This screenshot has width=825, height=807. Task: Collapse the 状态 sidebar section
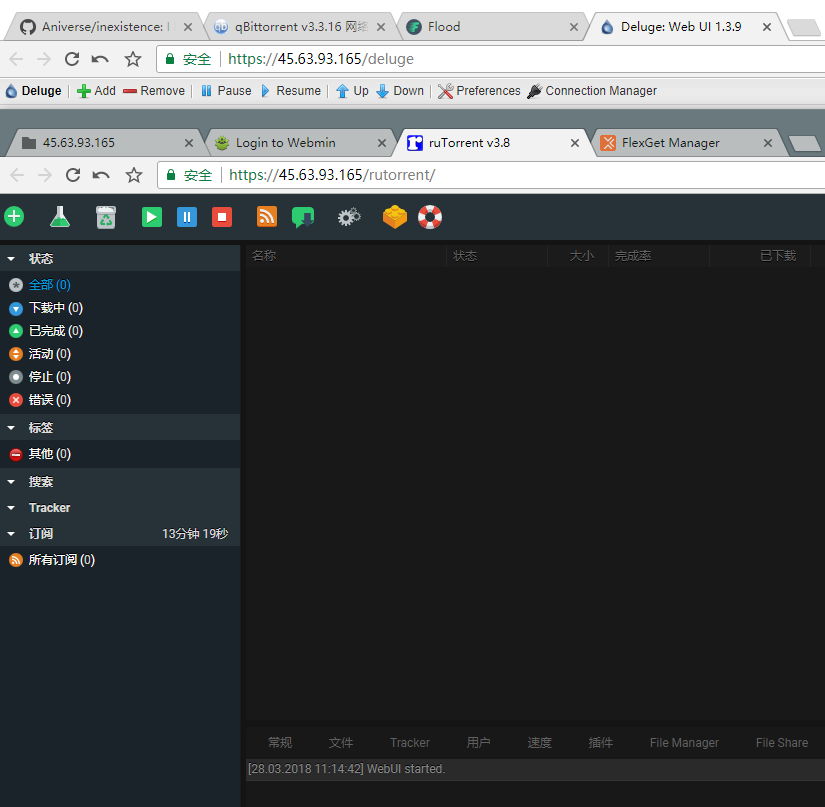tap(11, 259)
